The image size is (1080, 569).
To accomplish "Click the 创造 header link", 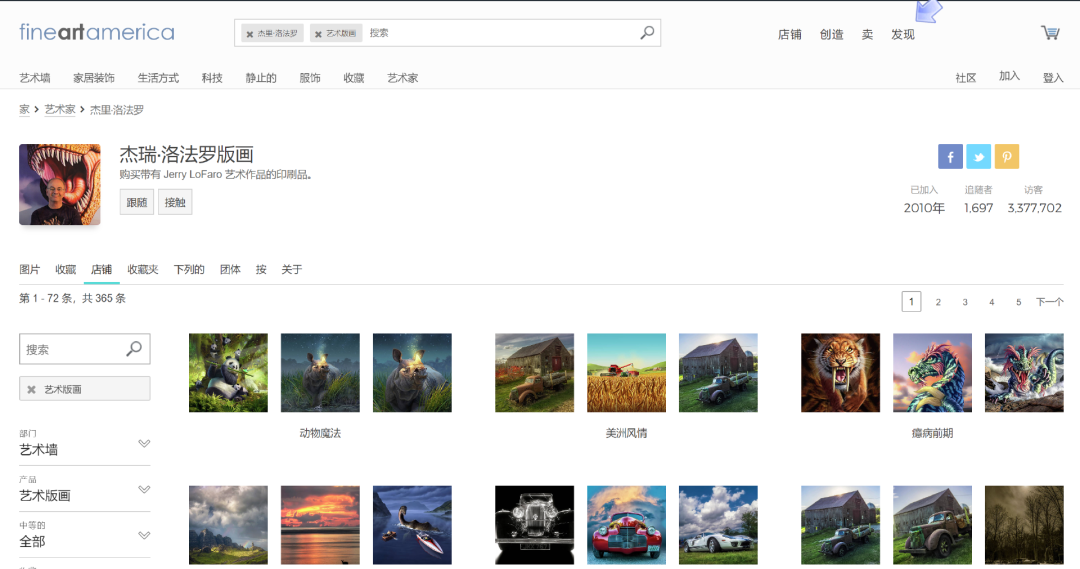I will [x=831, y=34].
